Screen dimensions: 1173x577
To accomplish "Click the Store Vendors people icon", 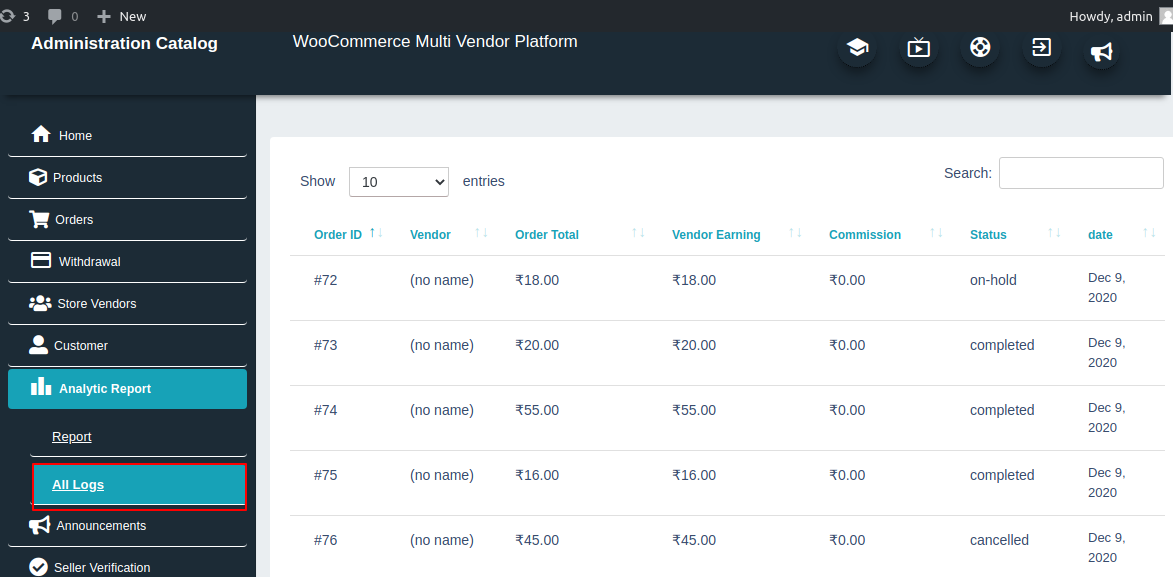I will click(x=40, y=303).
